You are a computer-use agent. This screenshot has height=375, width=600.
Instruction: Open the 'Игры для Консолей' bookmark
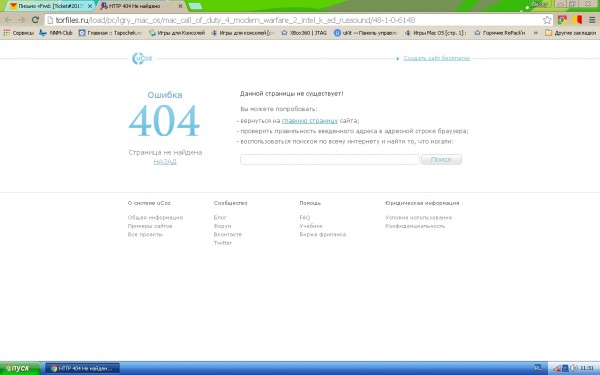[x=177, y=33]
